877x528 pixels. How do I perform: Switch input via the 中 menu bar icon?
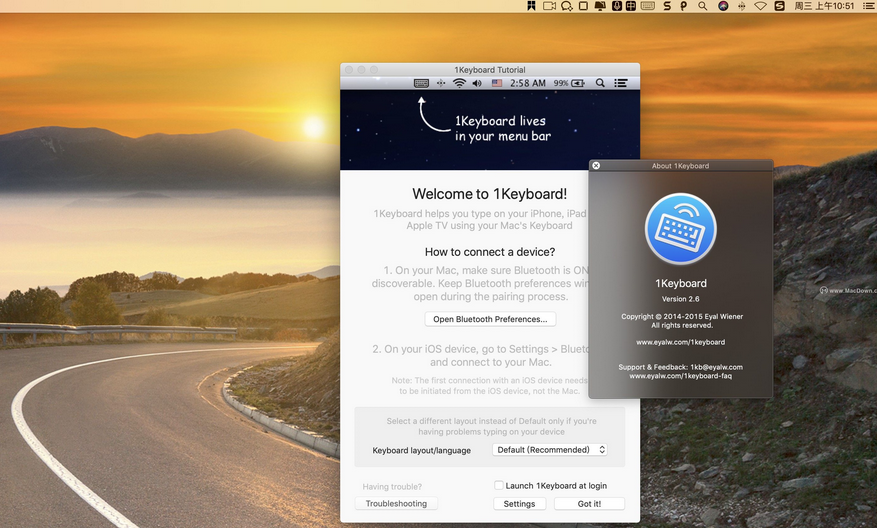click(x=630, y=6)
